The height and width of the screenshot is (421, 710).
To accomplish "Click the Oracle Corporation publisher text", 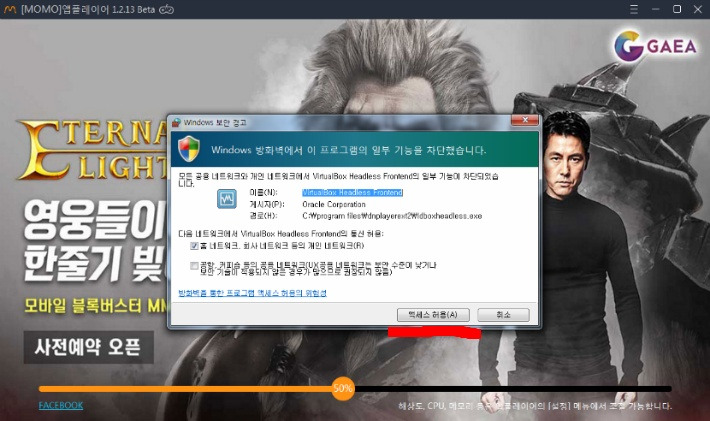I will (x=334, y=204).
